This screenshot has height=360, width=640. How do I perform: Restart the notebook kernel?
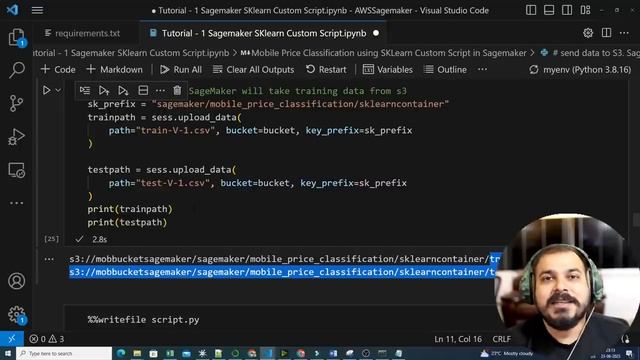[326, 69]
